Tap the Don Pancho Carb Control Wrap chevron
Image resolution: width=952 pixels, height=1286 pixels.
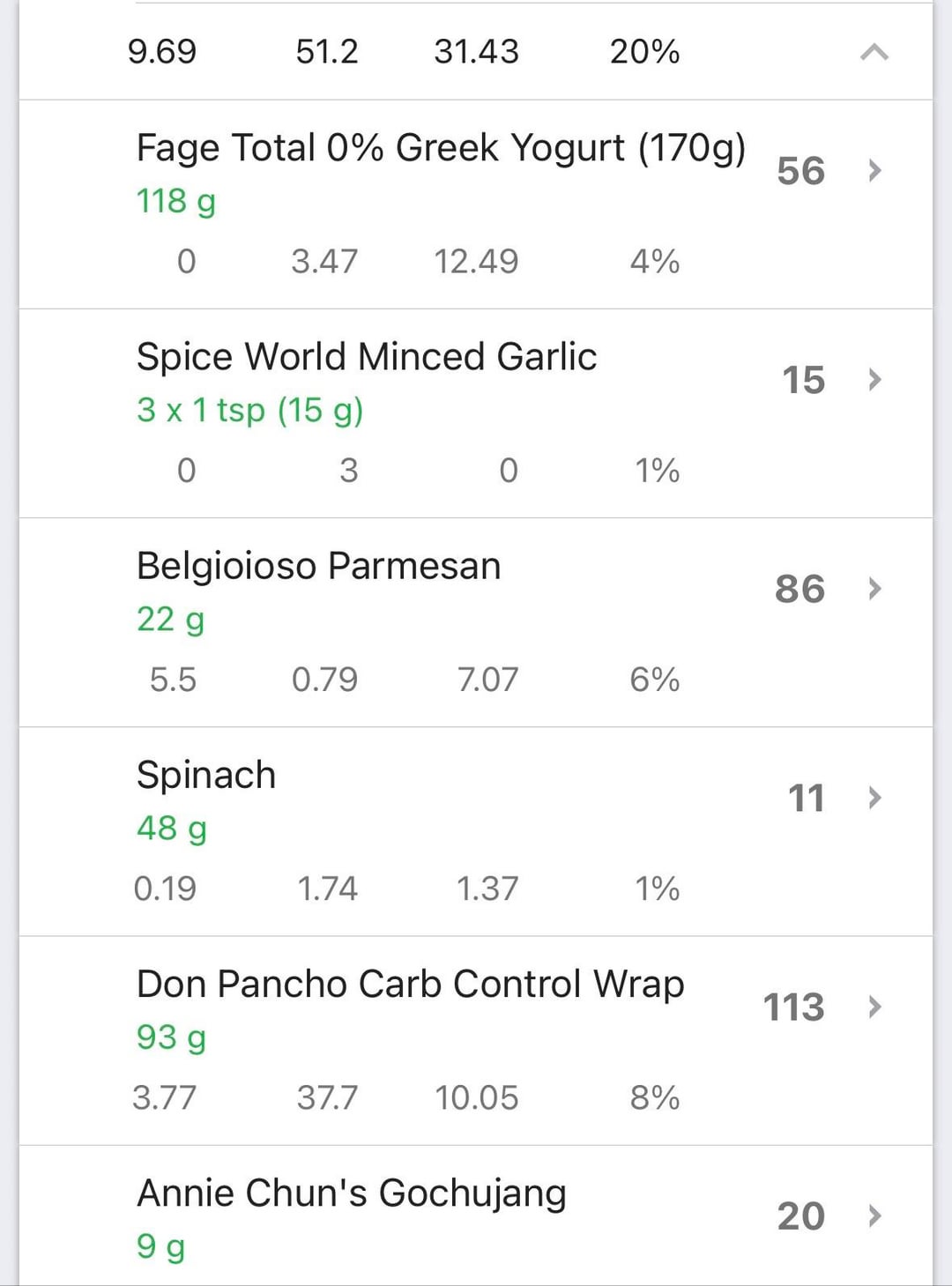pos(874,1007)
